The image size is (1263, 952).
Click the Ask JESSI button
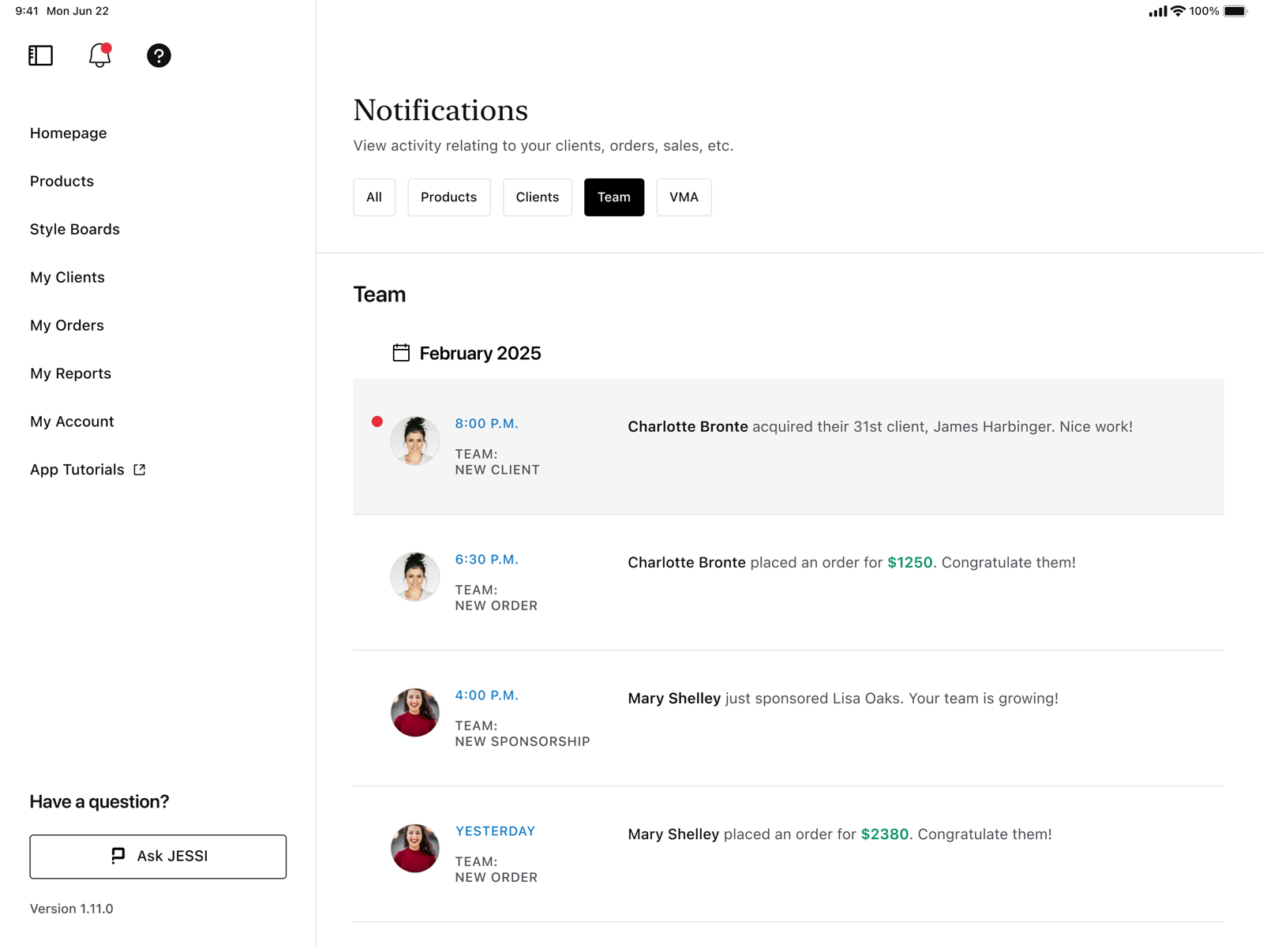(x=158, y=856)
